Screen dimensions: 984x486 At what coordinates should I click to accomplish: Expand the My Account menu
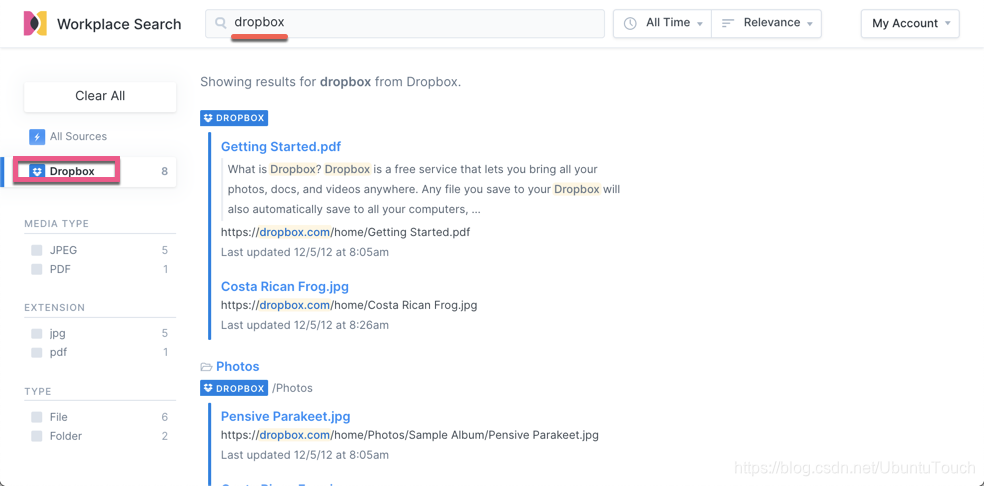pyautogui.click(x=910, y=23)
